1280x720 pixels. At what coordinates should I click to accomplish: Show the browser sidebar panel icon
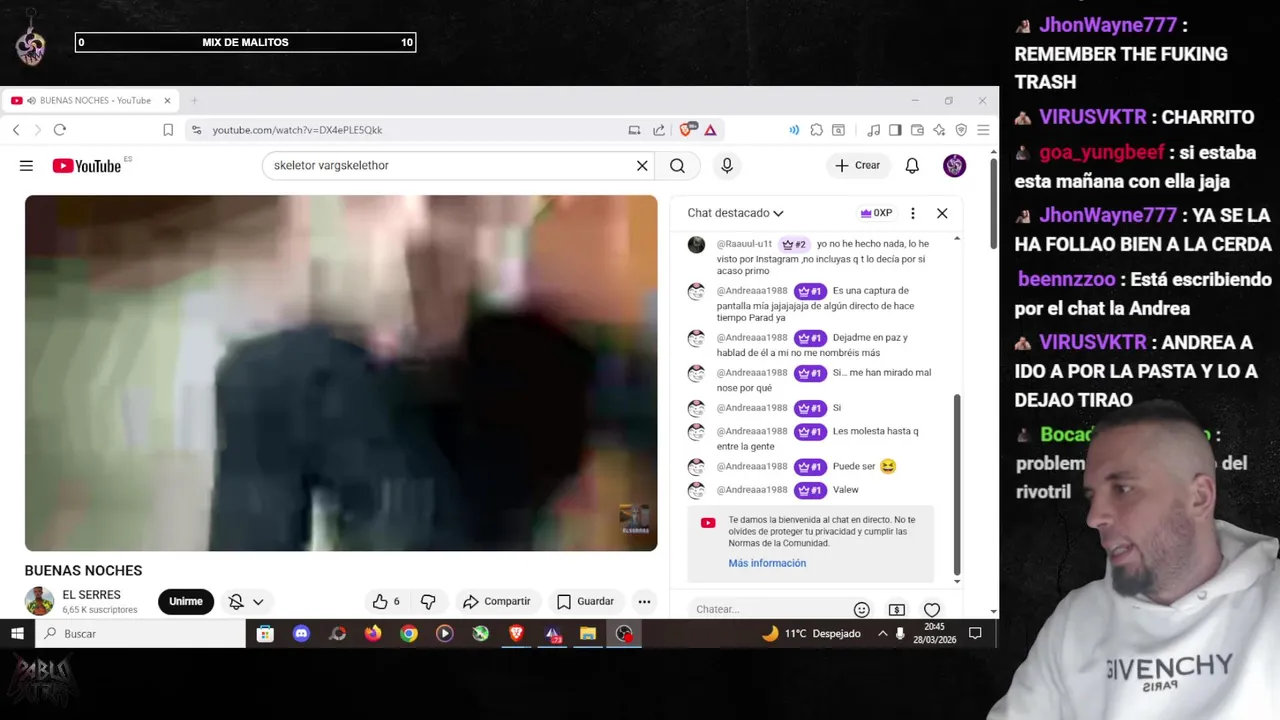pos(895,130)
